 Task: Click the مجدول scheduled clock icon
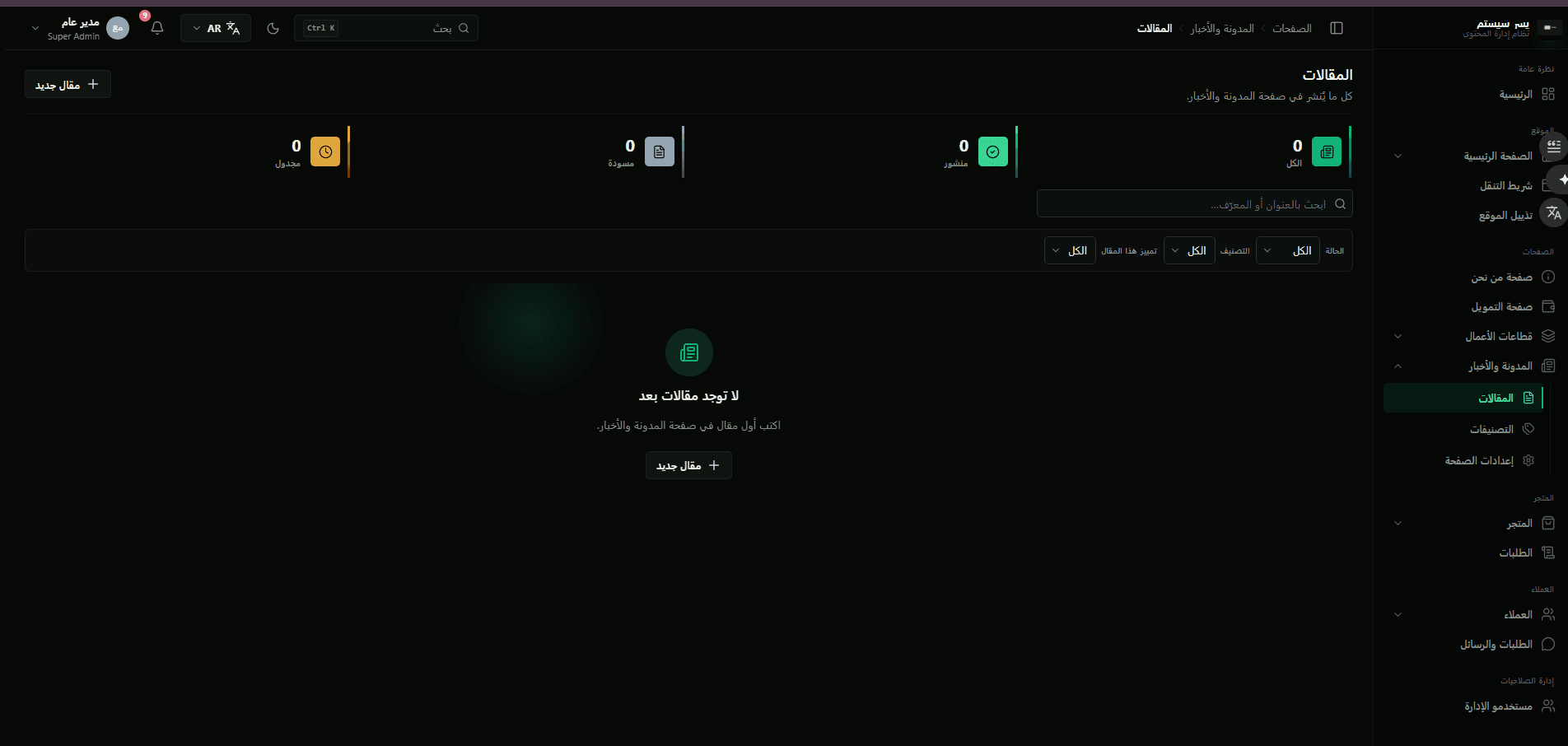pyautogui.click(x=325, y=152)
